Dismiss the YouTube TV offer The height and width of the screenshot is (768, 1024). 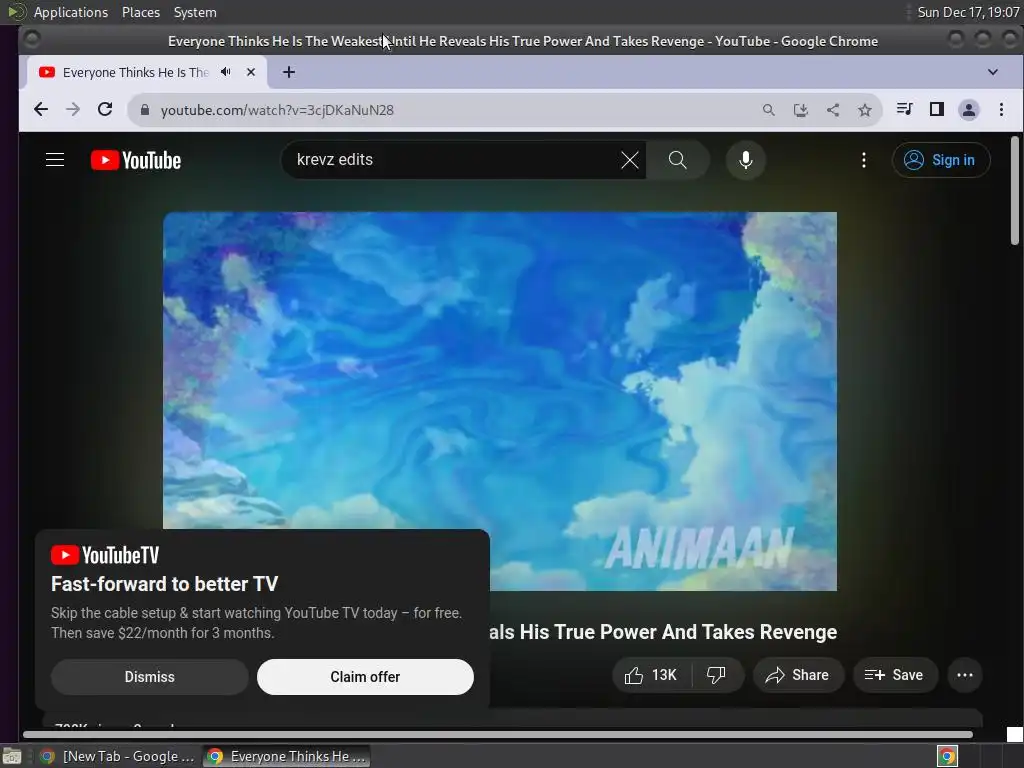(150, 677)
